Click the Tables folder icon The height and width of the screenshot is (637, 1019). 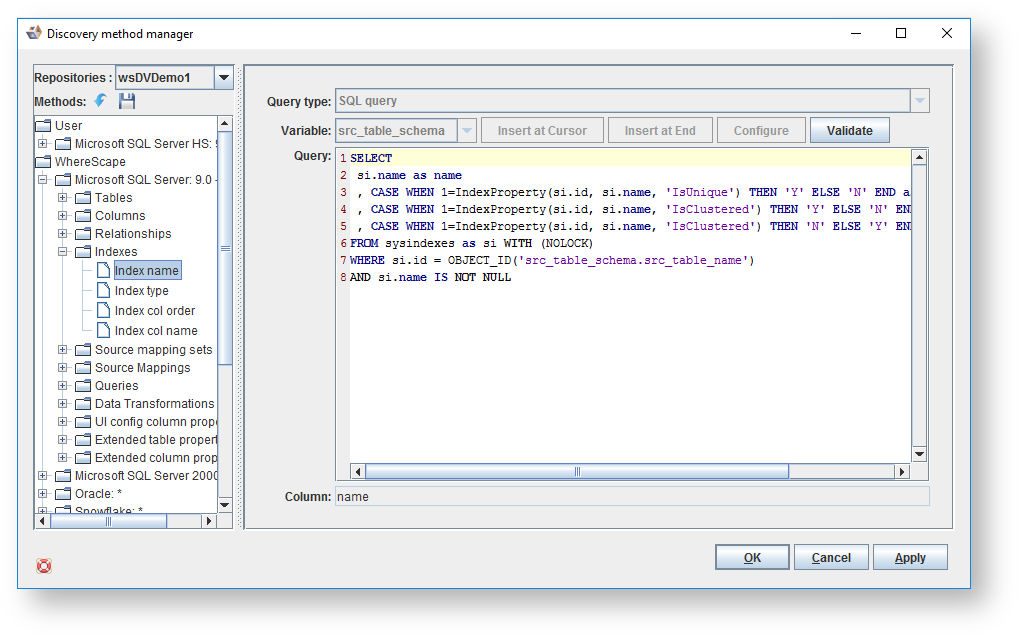click(x=83, y=198)
